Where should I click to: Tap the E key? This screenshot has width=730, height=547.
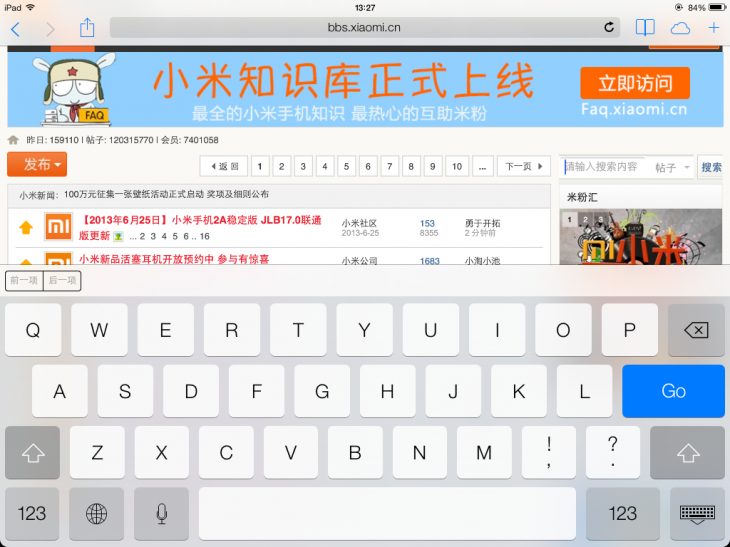pyautogui.click(x=165, y=330)
